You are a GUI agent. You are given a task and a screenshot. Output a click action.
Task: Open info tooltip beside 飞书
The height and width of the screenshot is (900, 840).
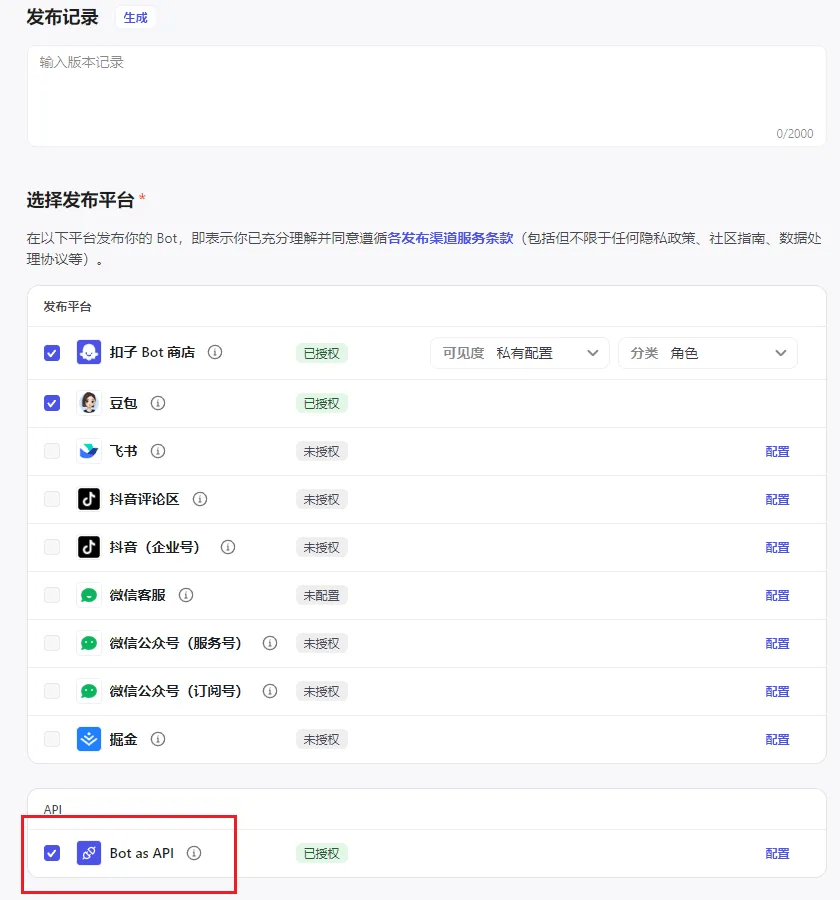[x=158, y=451]
